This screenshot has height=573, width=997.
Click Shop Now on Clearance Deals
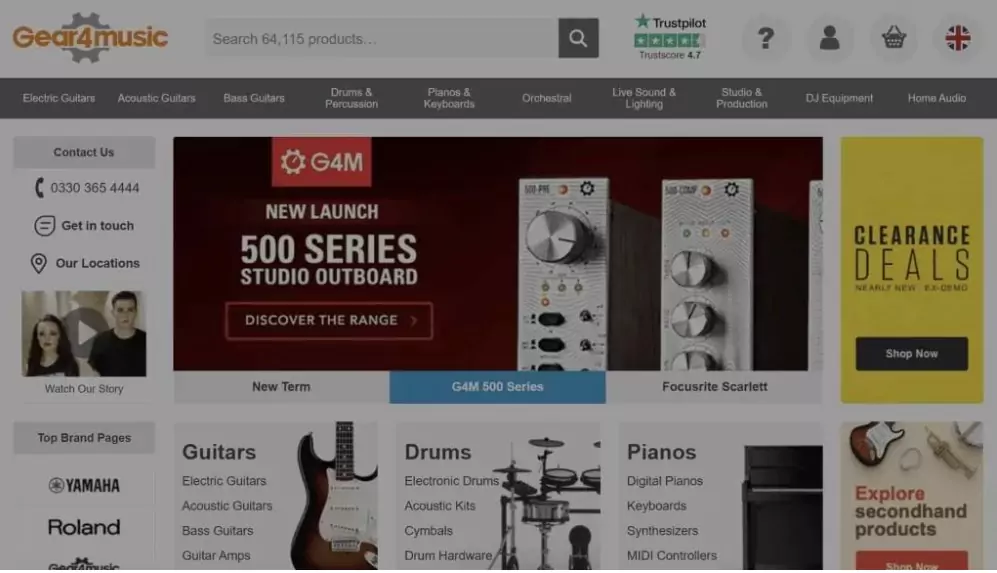coord(911,354)
